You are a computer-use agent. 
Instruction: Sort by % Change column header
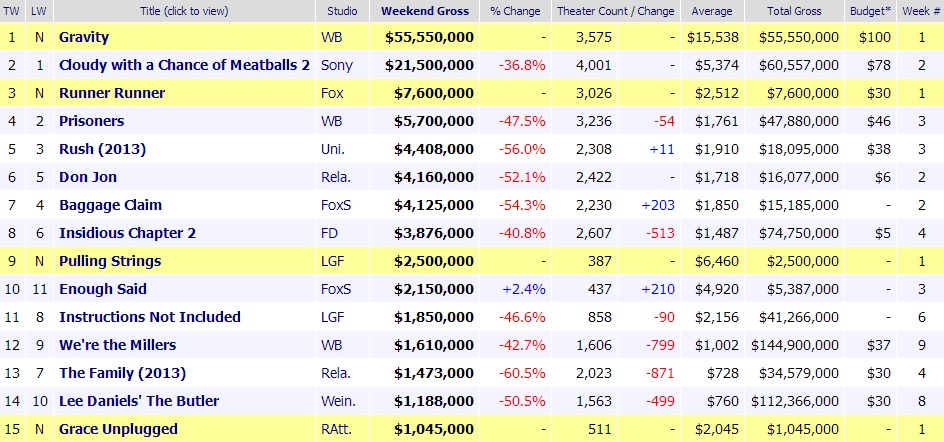515,11
